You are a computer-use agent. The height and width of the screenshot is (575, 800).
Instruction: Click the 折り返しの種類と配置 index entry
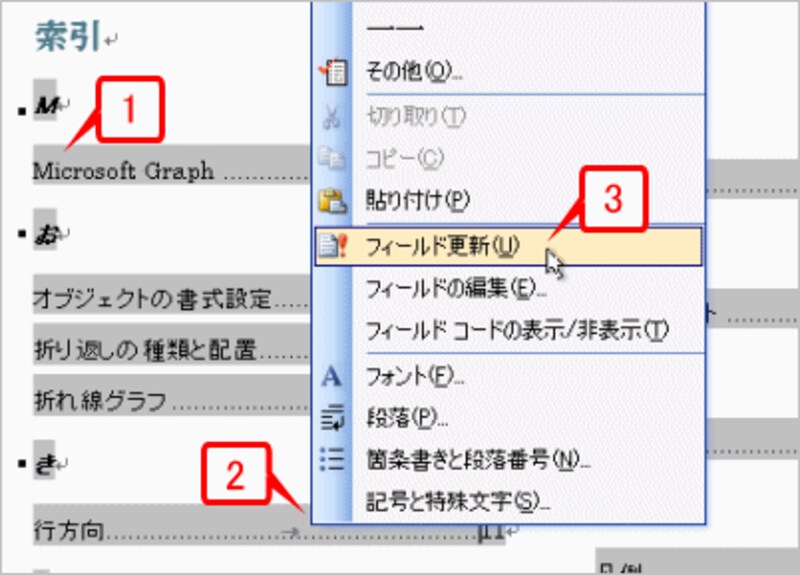(145, 350)
